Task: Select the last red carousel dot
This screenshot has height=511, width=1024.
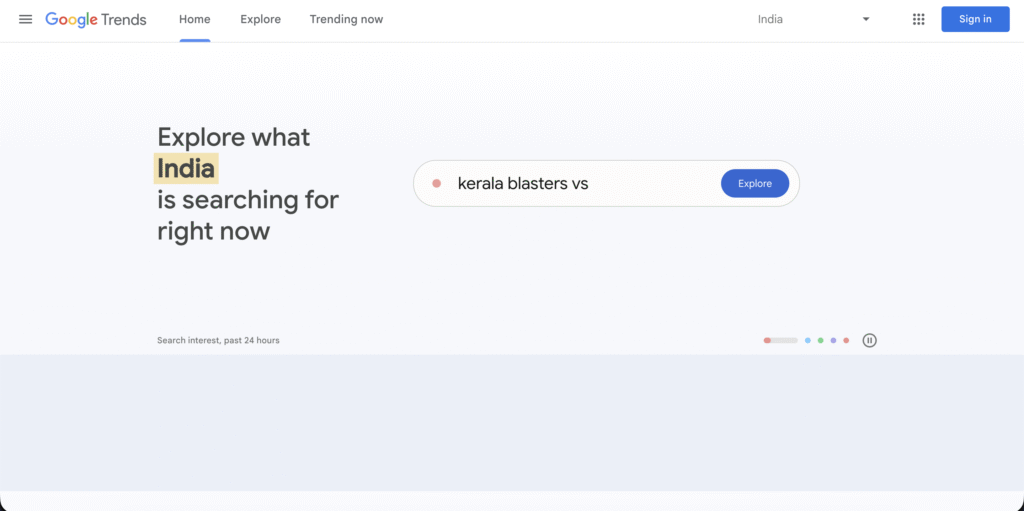Action: [x=846, y=340]
